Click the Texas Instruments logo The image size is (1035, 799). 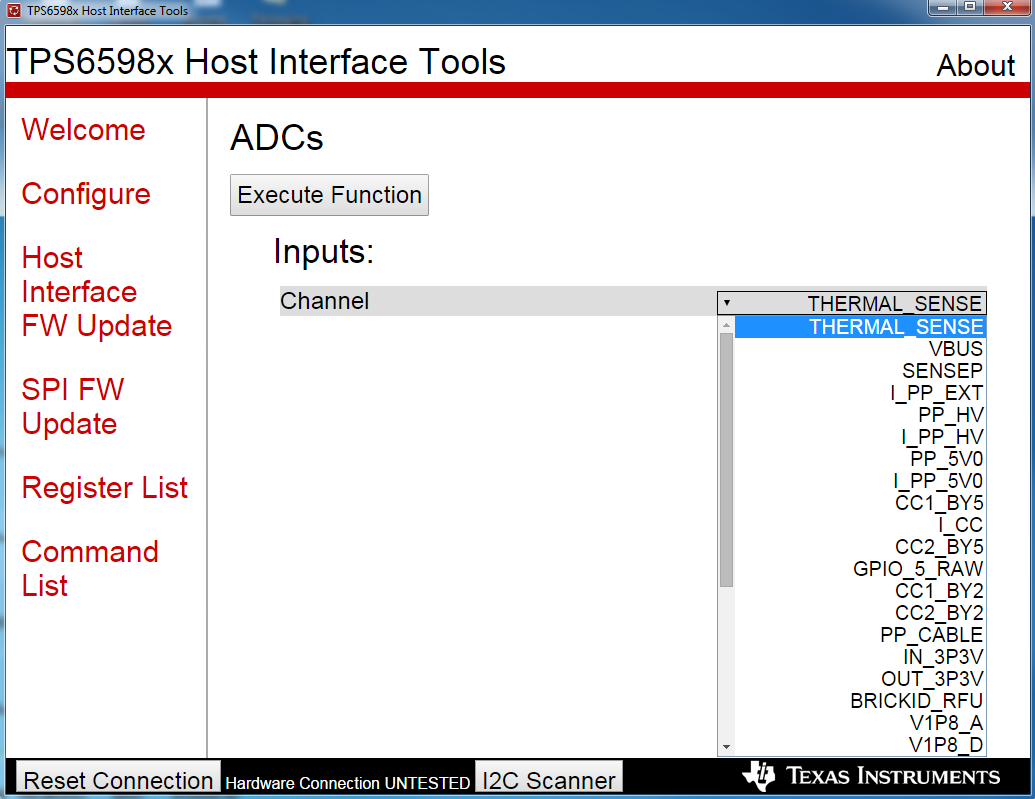tap(871, 776)
